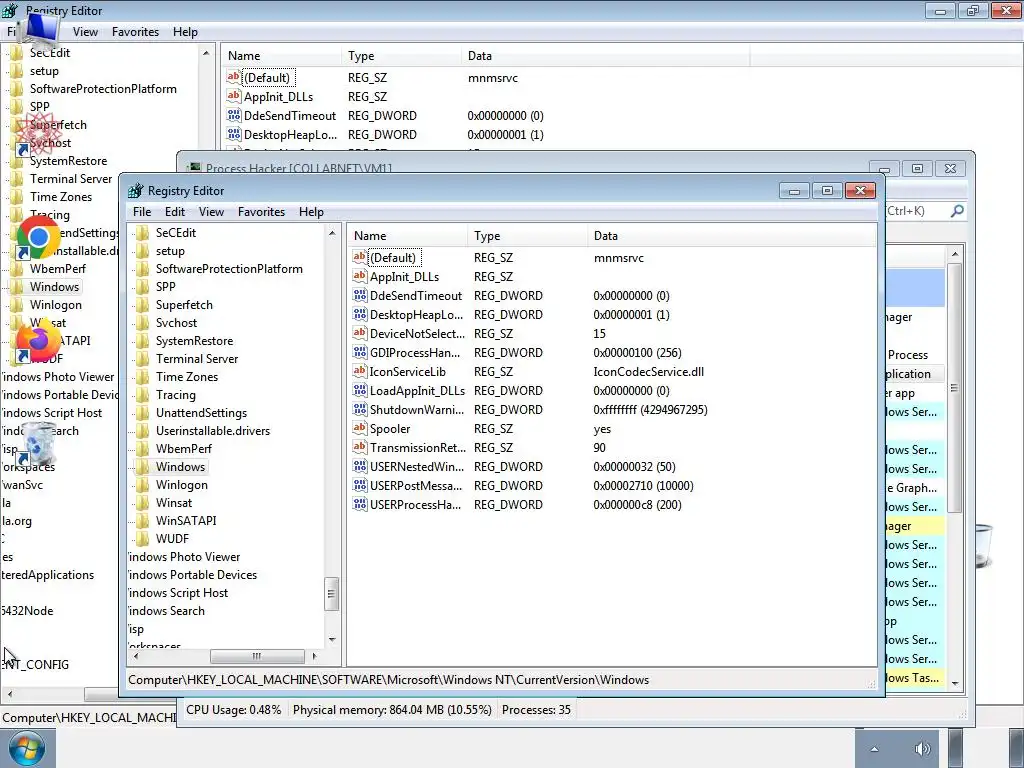Click the USERNestedWin... DWORD icon

point(359,466)
